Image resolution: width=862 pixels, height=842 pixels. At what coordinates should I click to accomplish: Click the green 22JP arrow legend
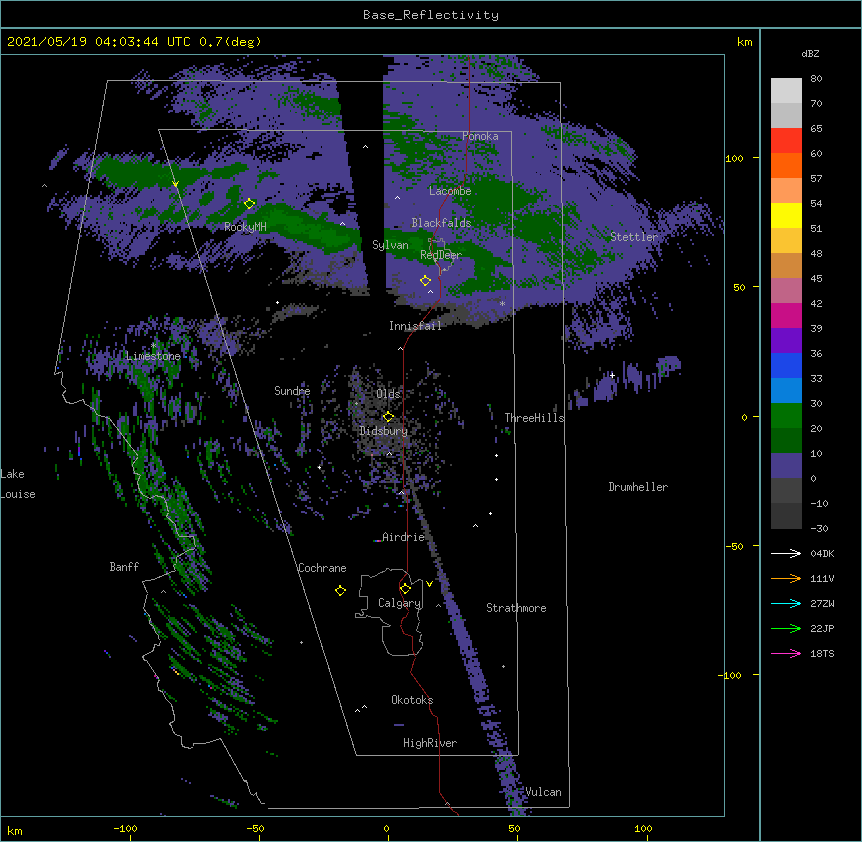click(786, 628)
